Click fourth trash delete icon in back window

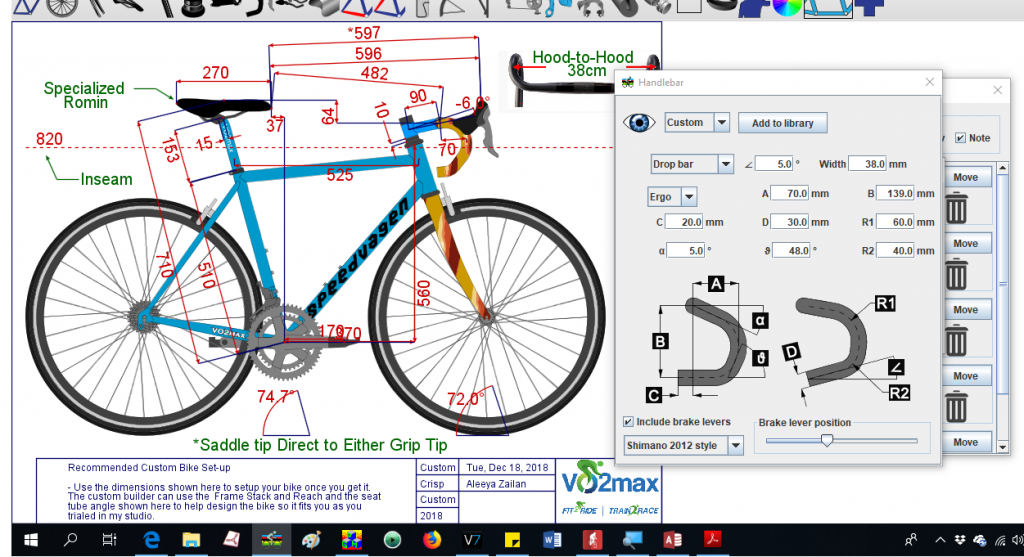pyautogui.click(x=956, y=406)
